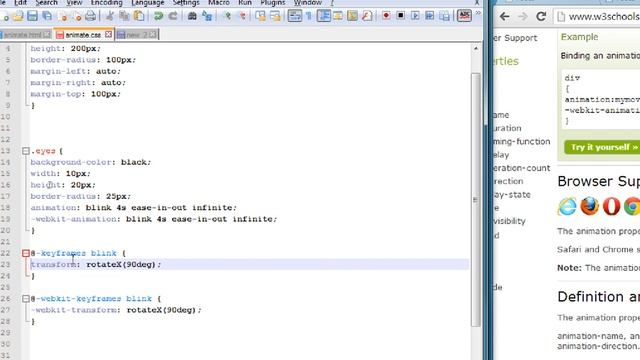Viewport: 640px width, 360px height.
Task: Open the Search menu
Action: (x=47, y=3)
